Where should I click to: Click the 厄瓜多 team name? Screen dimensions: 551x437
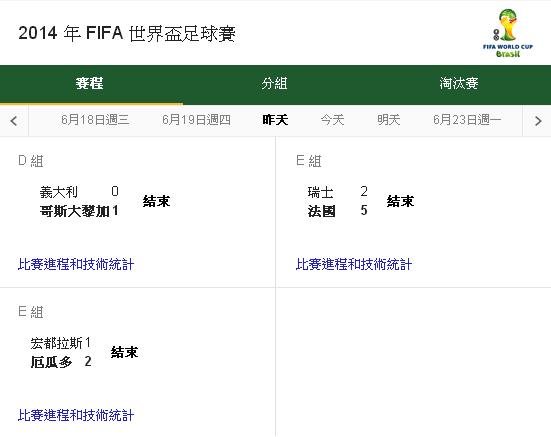51,362
